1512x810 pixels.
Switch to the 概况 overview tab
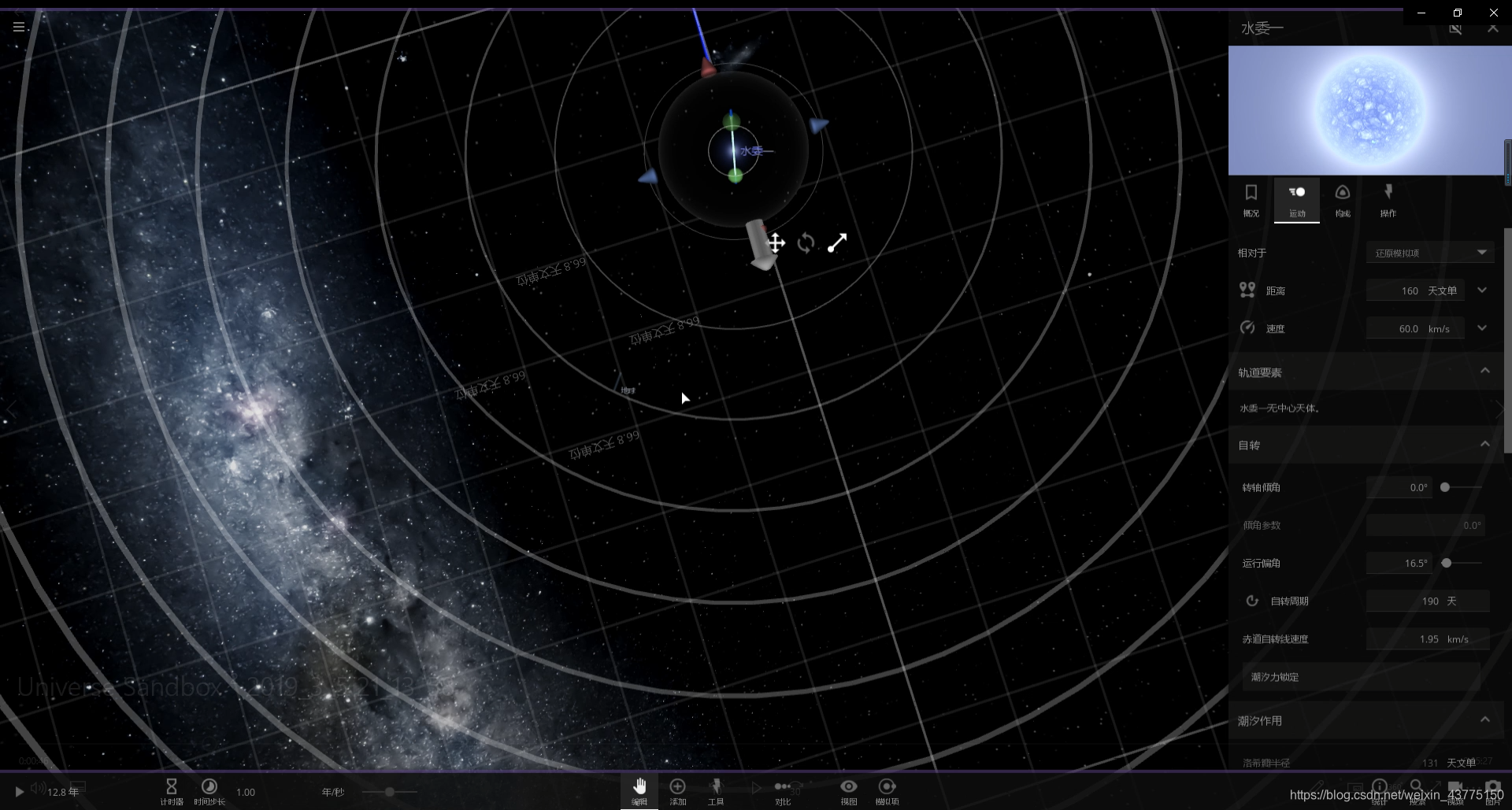[1251, 201]
